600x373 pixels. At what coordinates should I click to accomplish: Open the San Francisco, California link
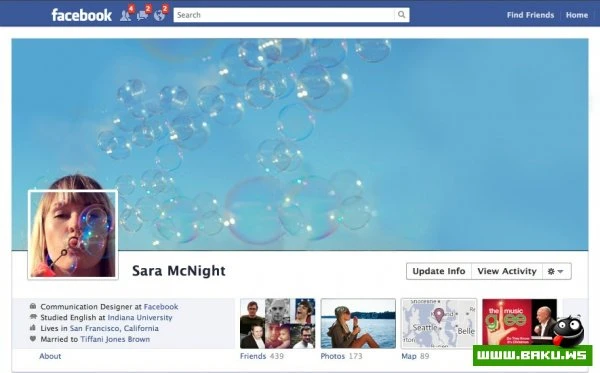[114, 328]
